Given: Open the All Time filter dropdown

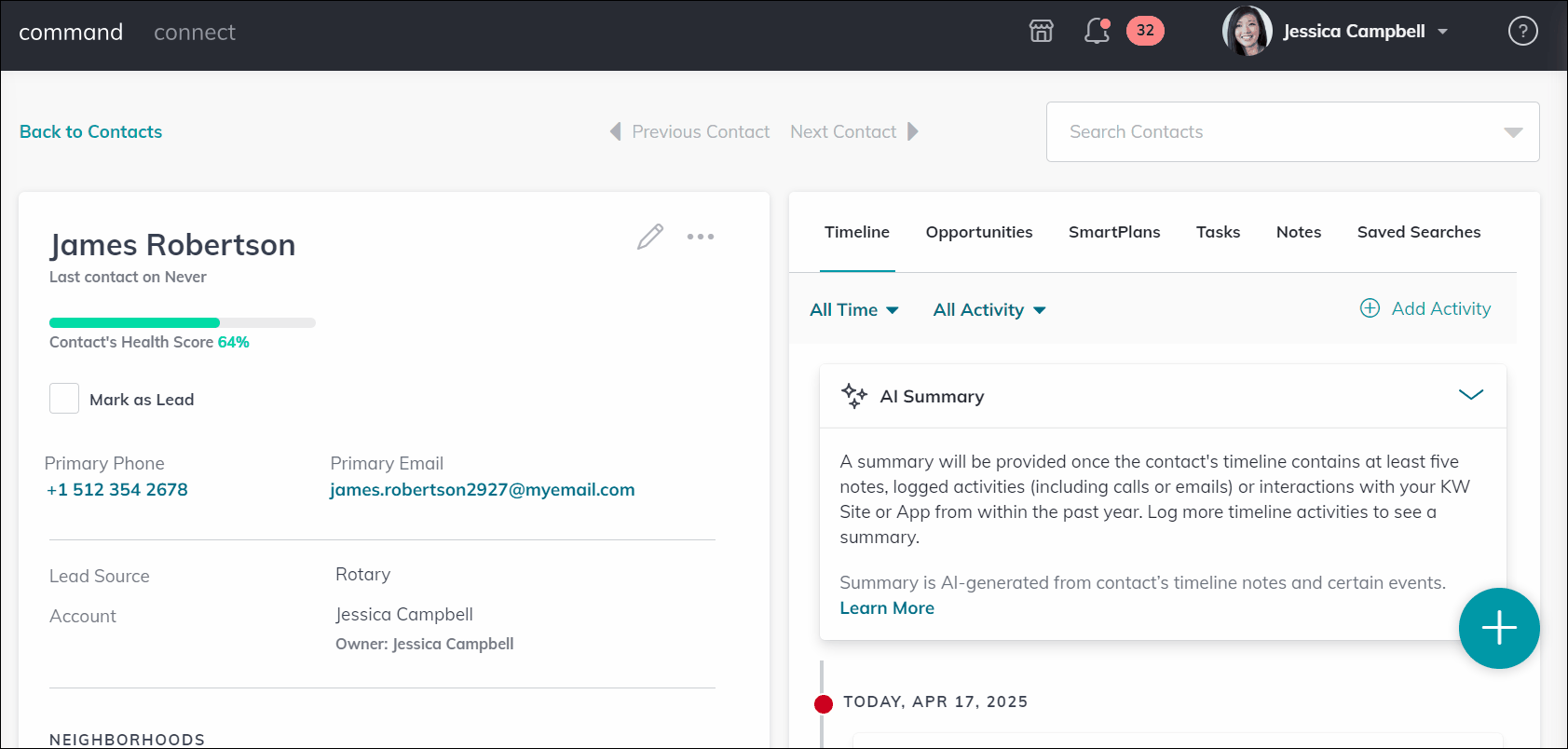Looking at the screenshot, I should tap(853, 309).
